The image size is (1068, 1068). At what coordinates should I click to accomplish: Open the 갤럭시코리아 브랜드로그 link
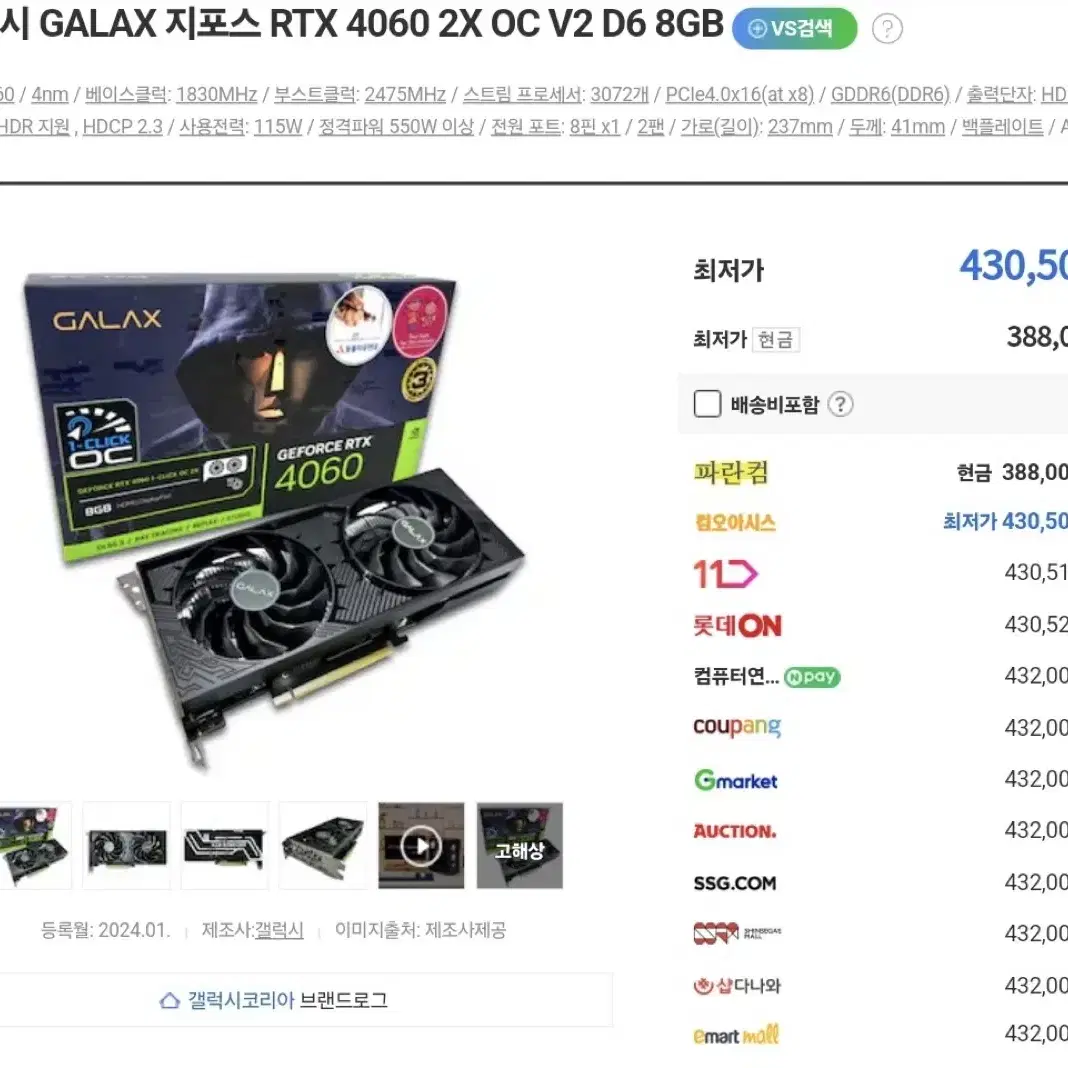tap(274, 1000)
